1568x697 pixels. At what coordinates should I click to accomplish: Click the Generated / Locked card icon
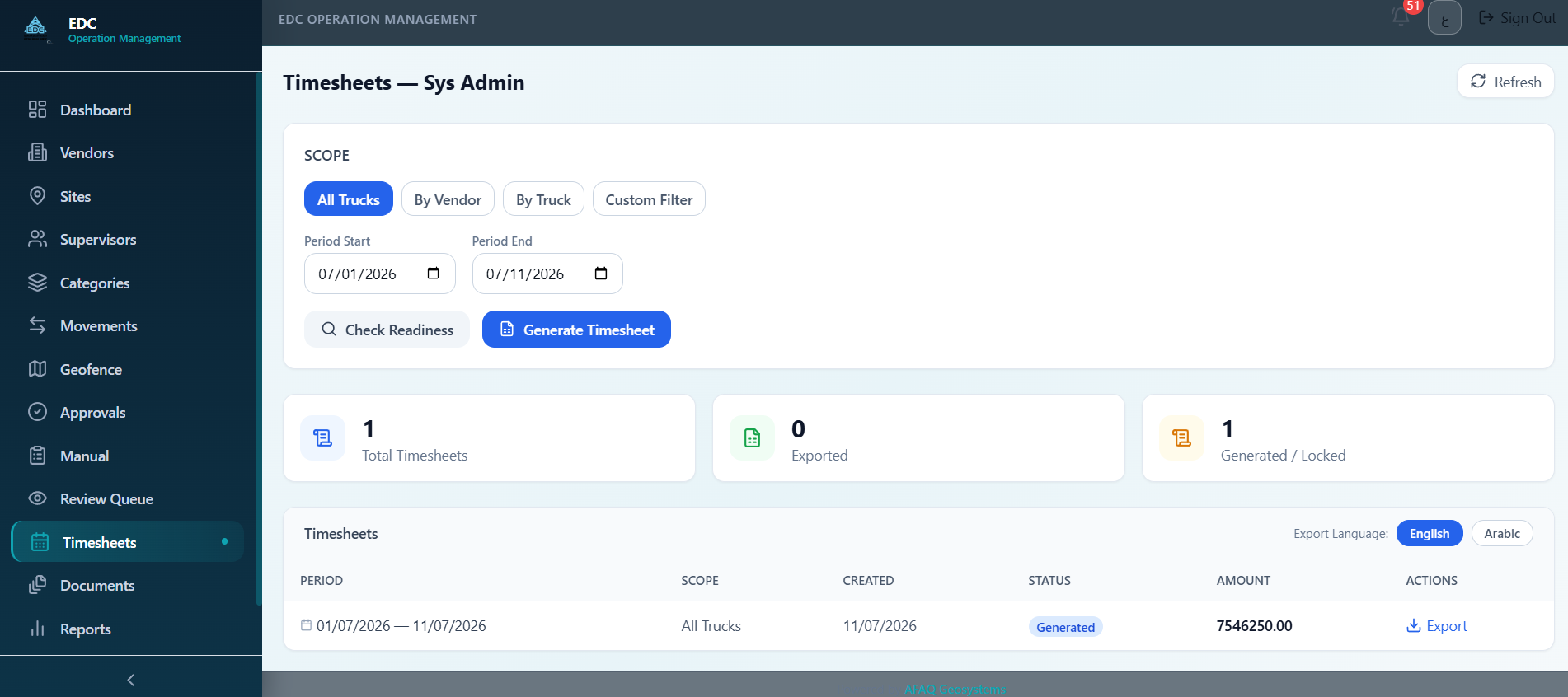click(x=1181, y=438)
